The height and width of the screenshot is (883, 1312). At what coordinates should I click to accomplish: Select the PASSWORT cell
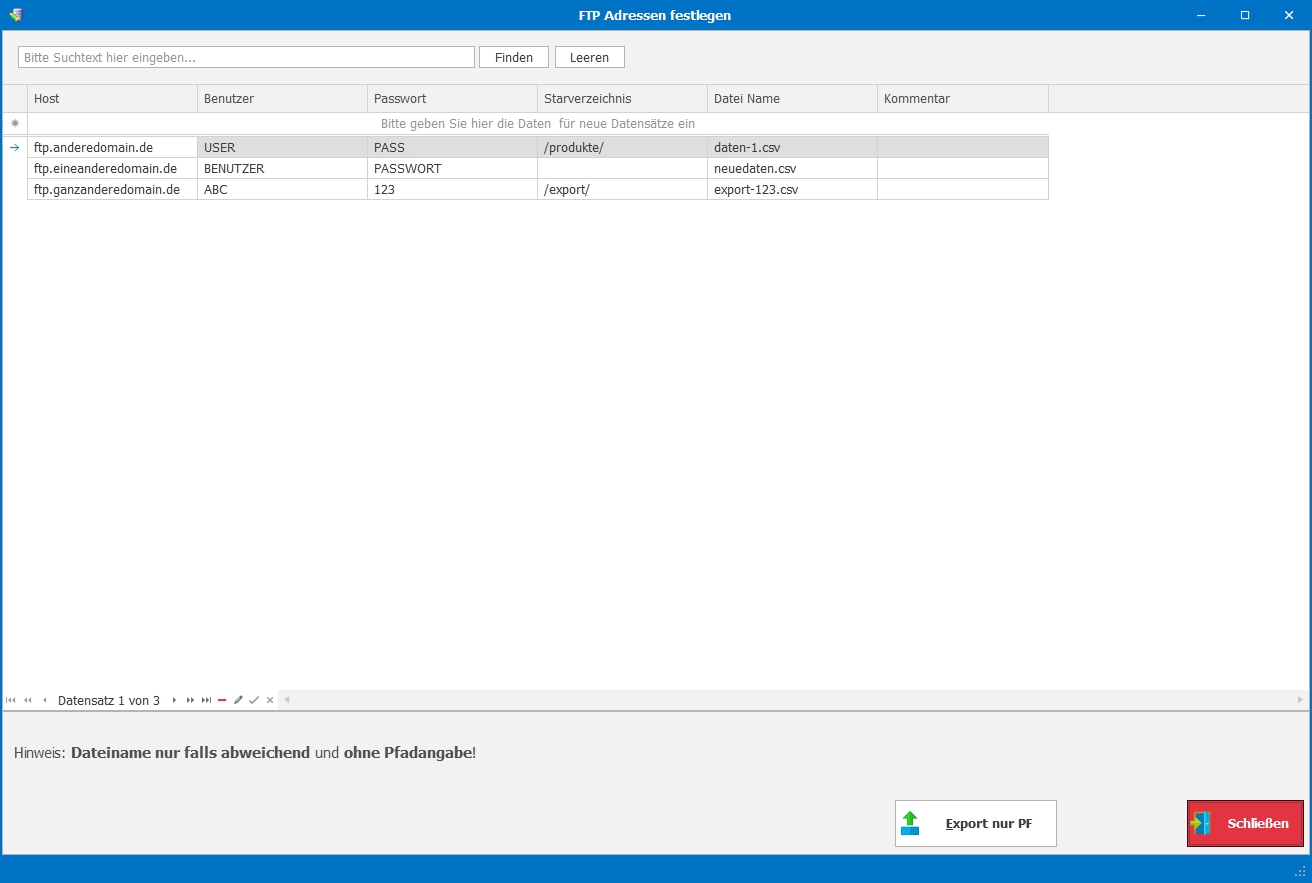[x=453, y=168]
